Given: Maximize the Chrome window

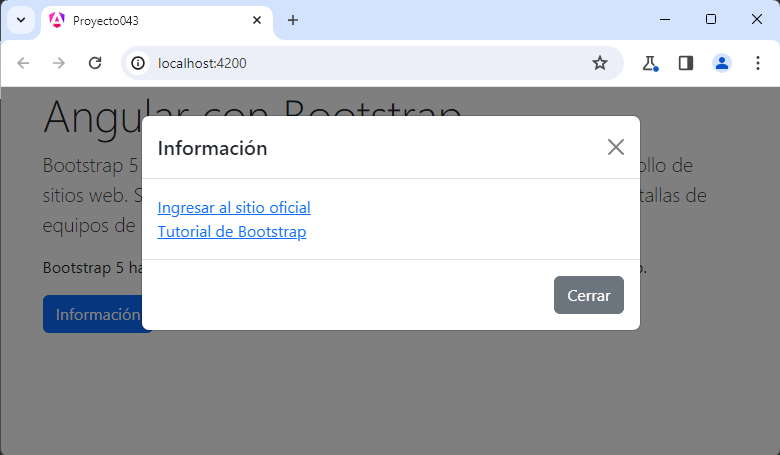Looking at the screenshot, I should point(711,19).
